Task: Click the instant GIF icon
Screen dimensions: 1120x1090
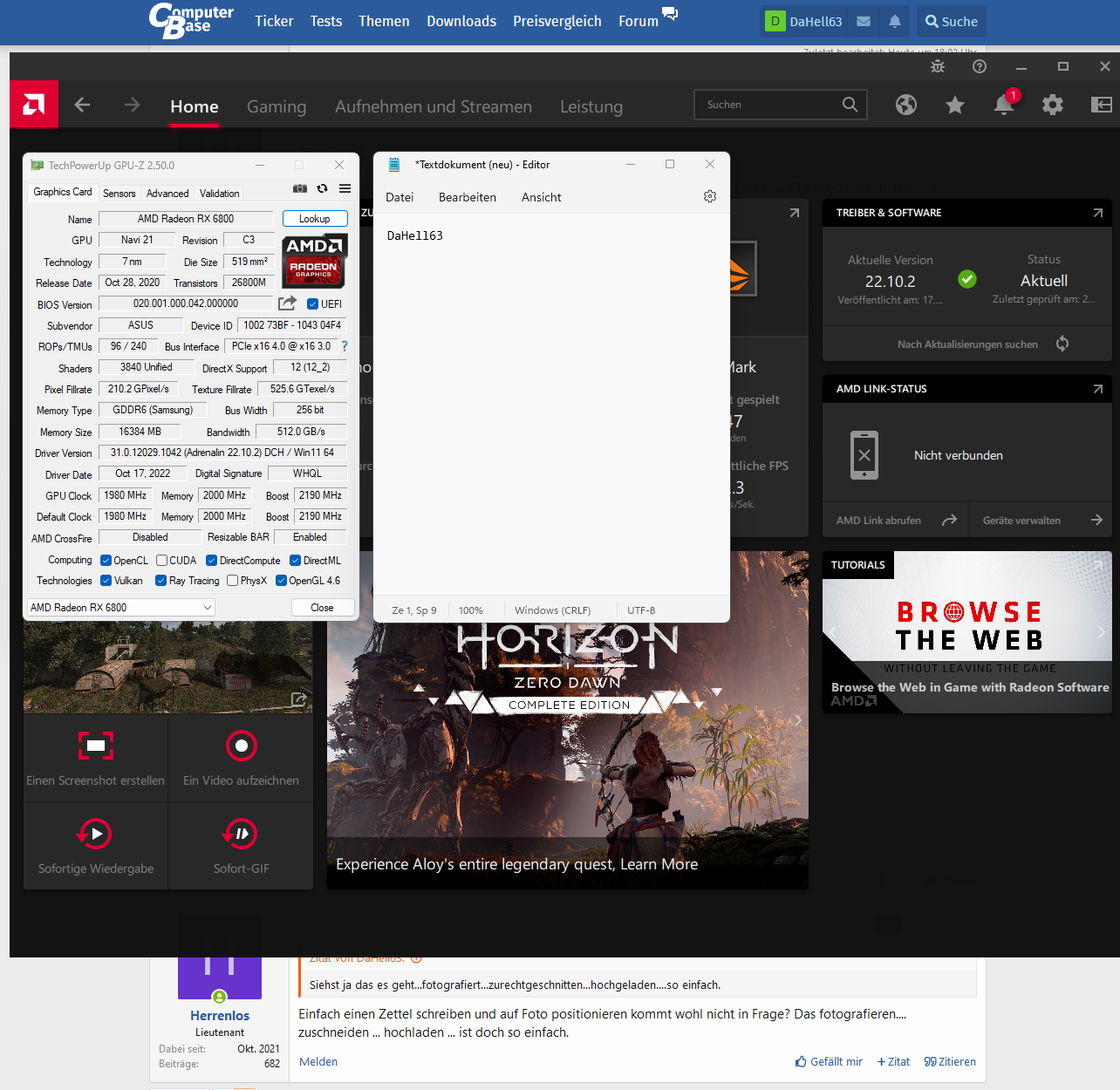Action: point(241,834)
